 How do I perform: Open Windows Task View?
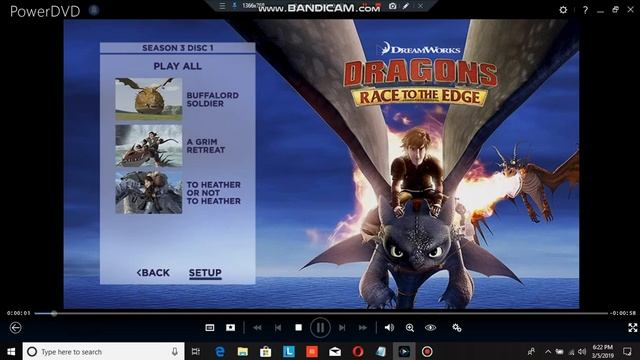(196, 351)
